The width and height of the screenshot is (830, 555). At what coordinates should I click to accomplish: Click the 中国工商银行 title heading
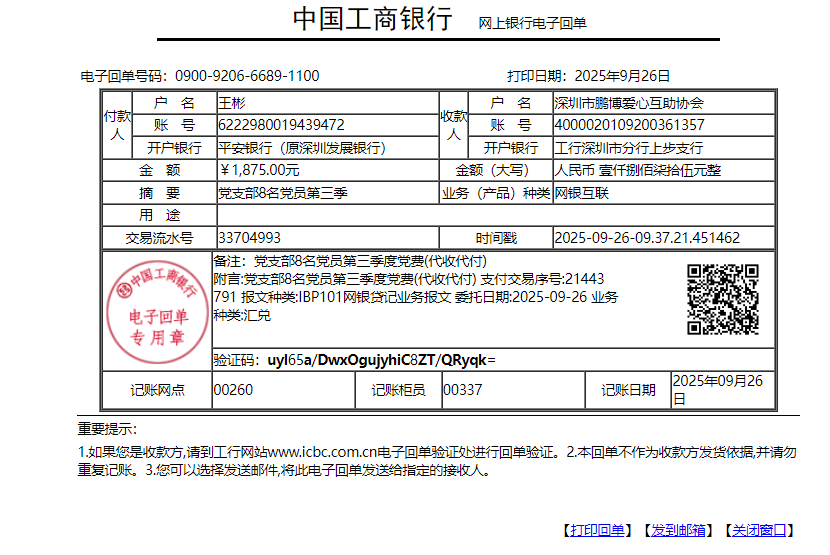pyautogui.click(x=372, y=20)
